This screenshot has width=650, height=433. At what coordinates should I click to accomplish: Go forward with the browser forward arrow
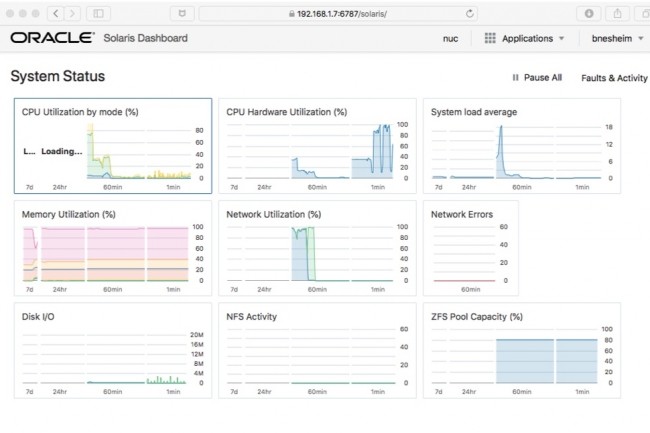72,14
